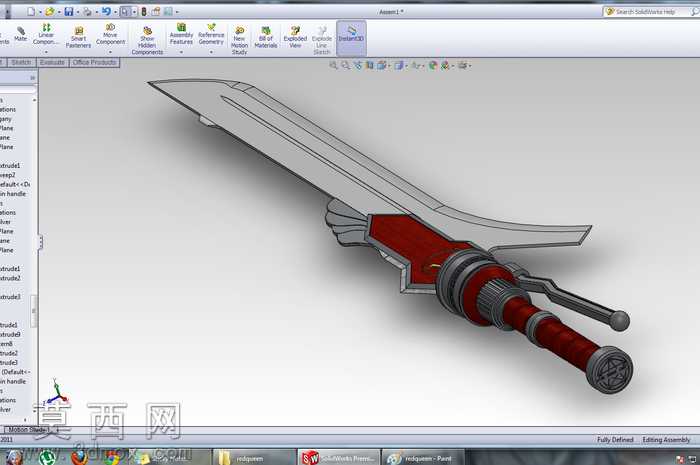
Task: Create a new document with New icon
Action: click(x=31, y=12)
